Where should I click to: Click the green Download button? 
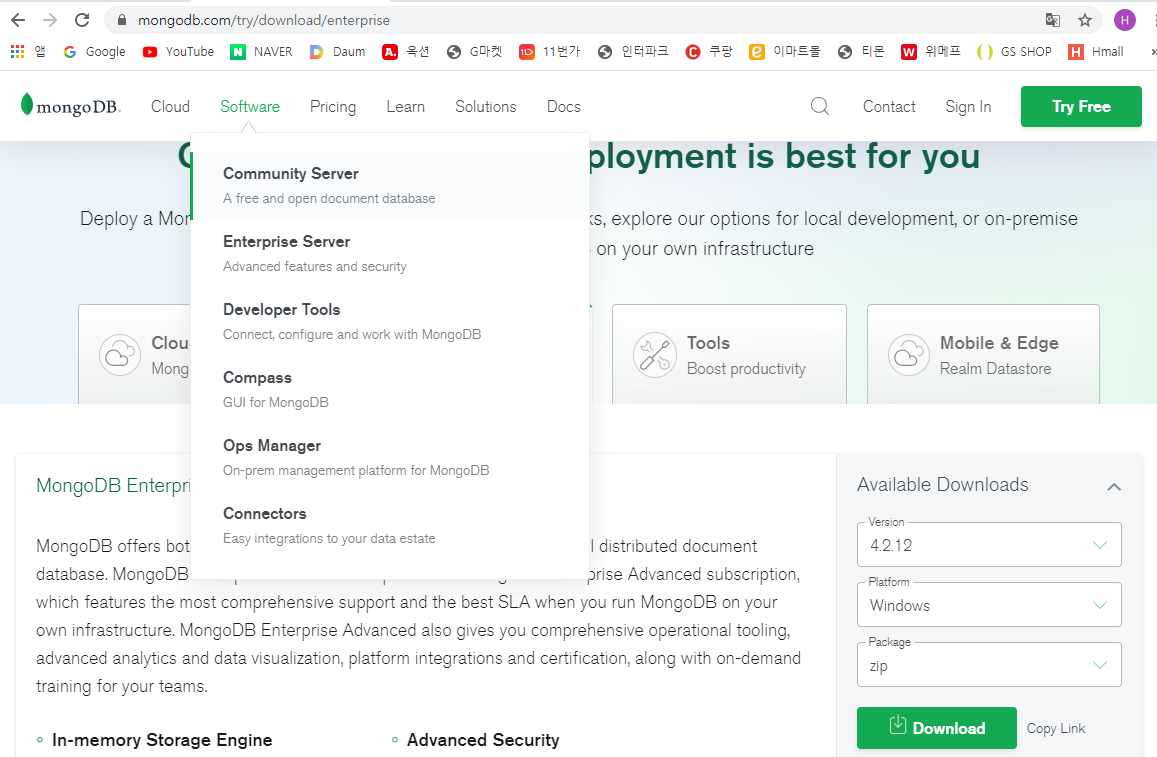[936, 727]
